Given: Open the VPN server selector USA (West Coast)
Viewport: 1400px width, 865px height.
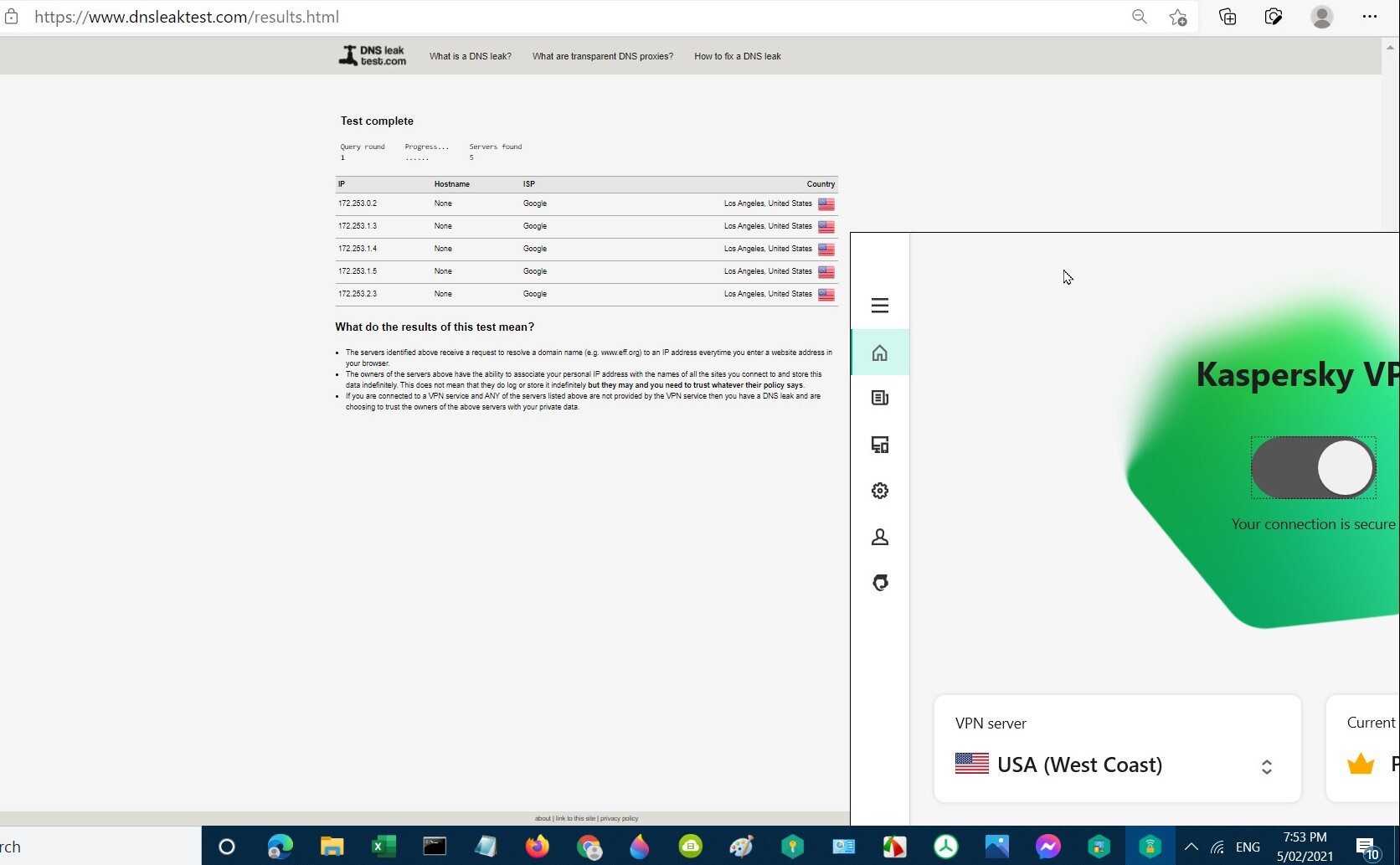Looking at the screenshot, I should coord(1117,749).
